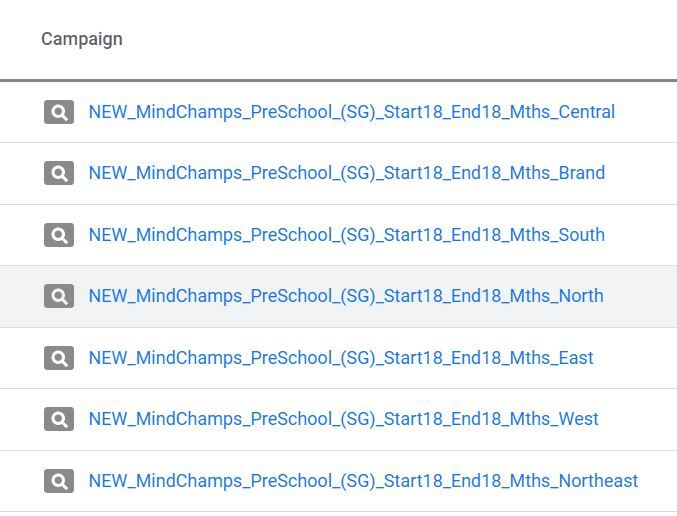
Task: Select empty cell area right of Mths_South link
Action: coord(641,235)
